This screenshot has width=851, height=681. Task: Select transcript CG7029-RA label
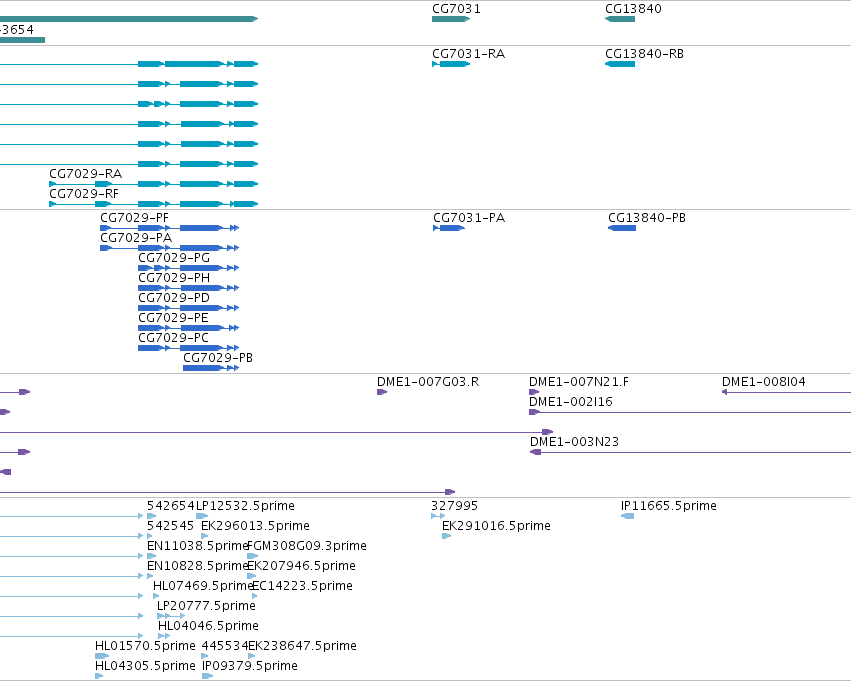pos(85,174)
